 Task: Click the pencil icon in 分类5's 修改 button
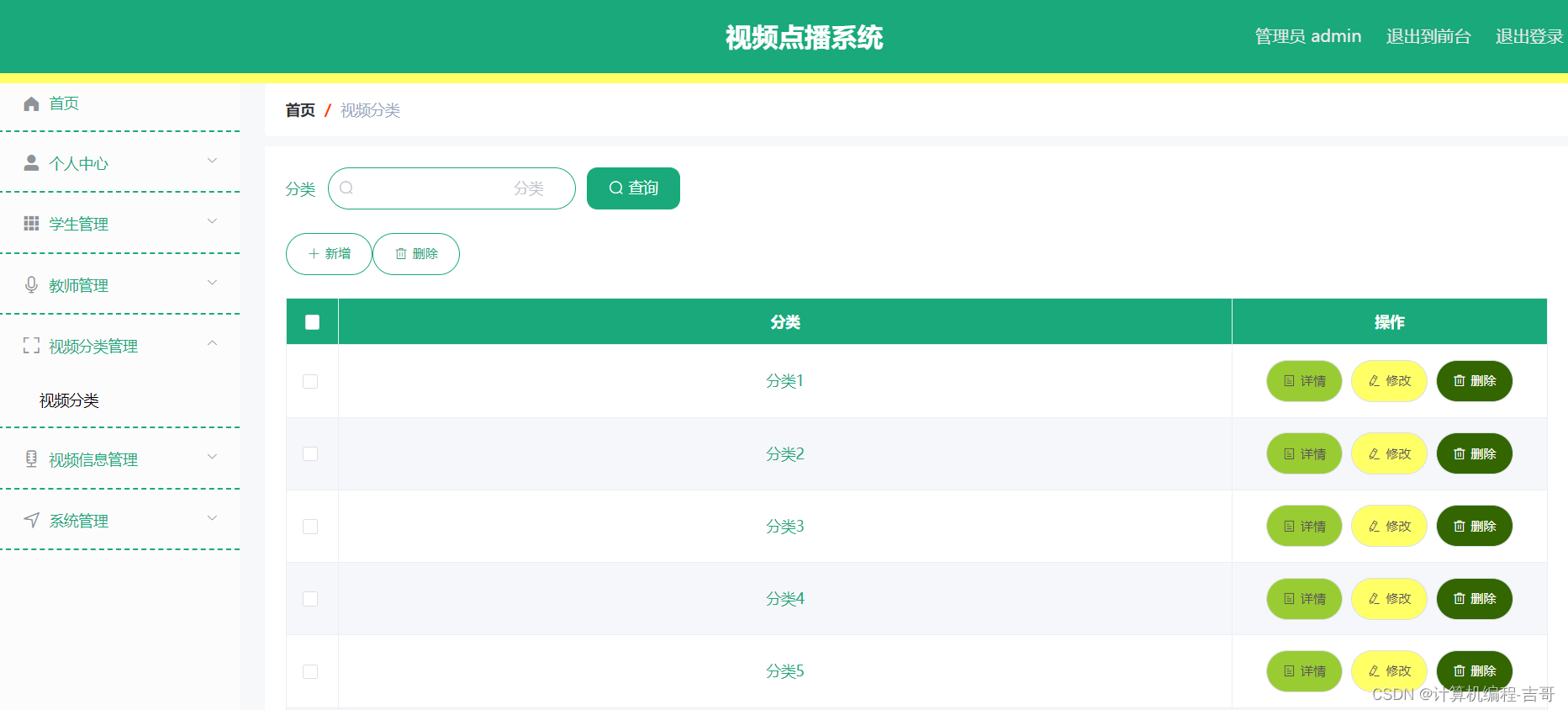coord(1374,671)
